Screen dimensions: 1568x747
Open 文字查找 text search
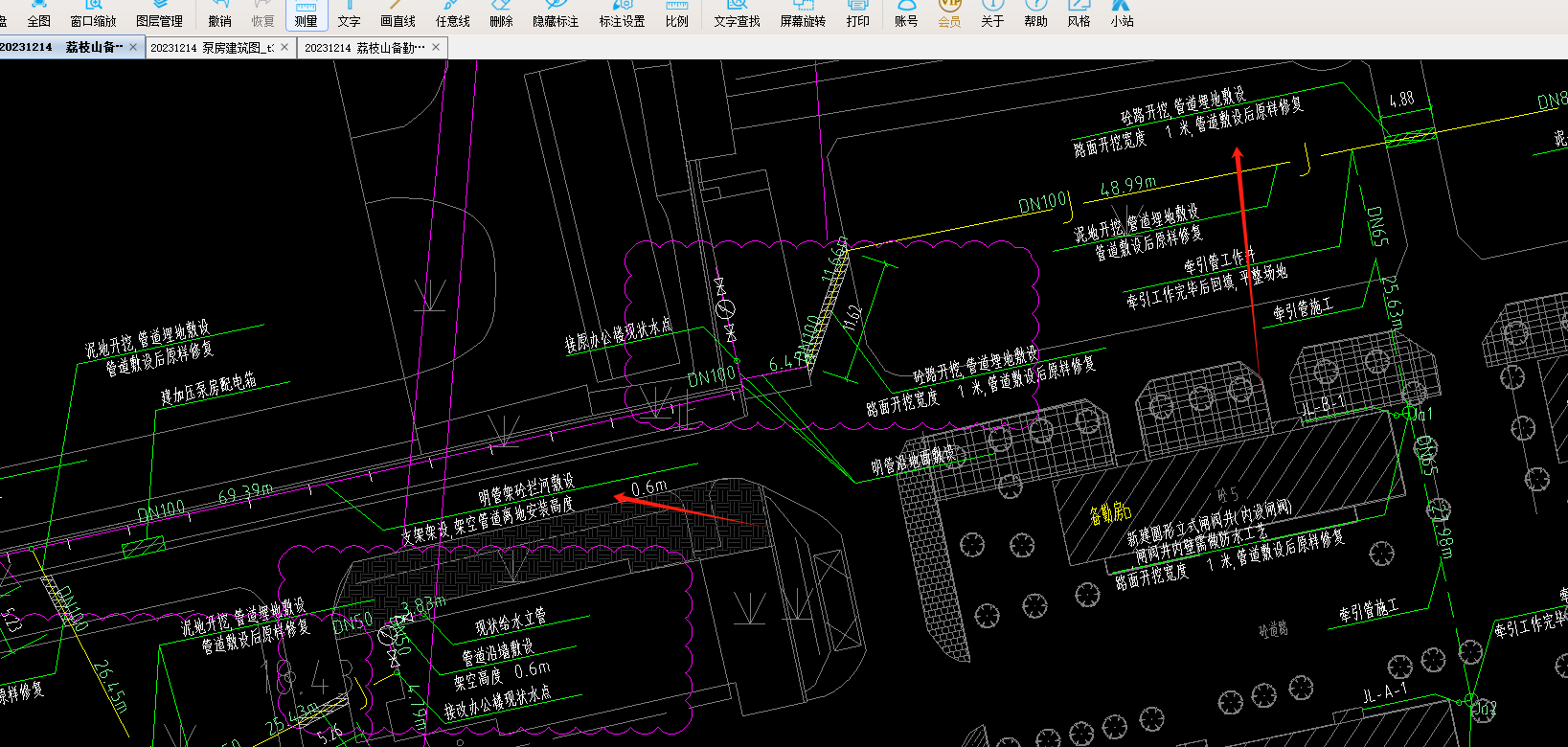737,14
